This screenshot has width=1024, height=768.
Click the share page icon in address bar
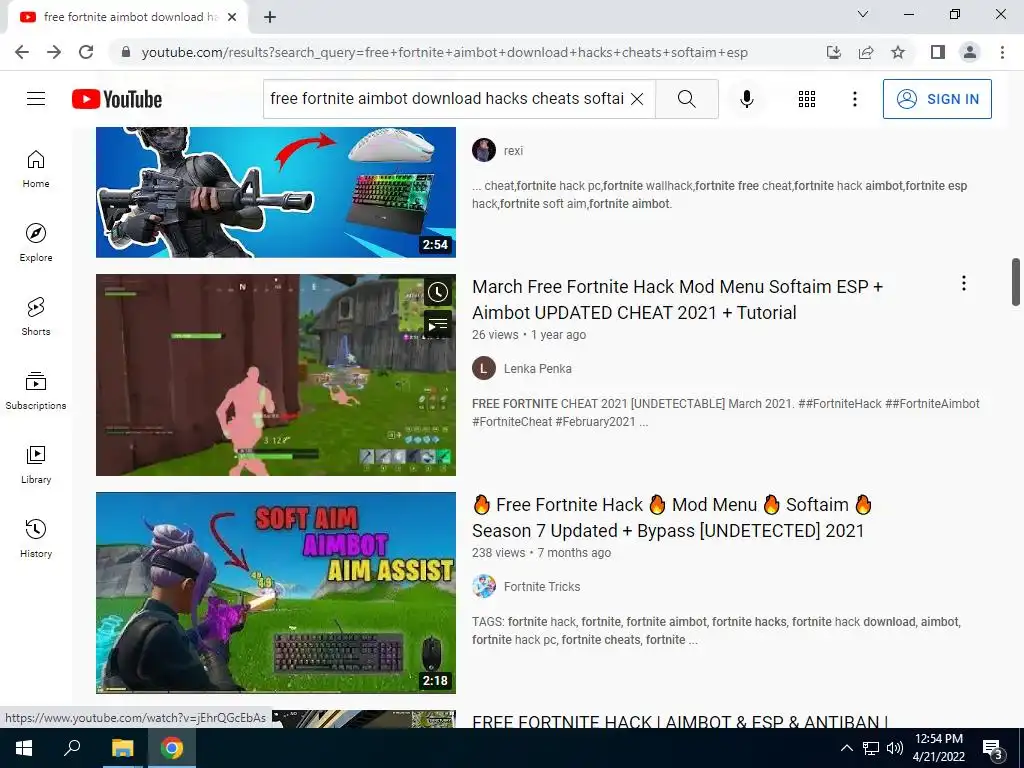click(x=866, y=52)
